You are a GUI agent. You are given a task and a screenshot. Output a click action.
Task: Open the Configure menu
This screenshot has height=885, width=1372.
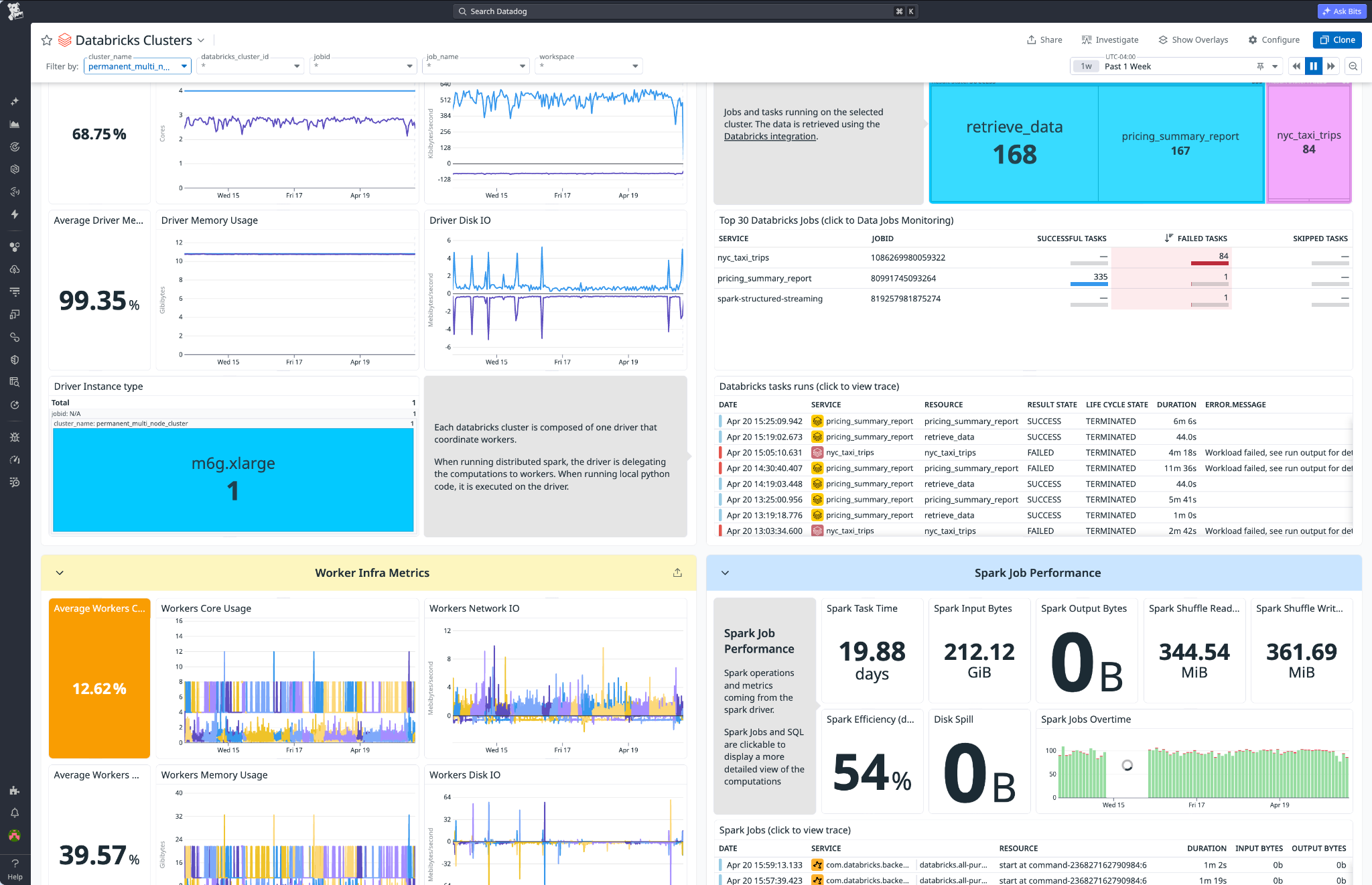point(1274,40)
